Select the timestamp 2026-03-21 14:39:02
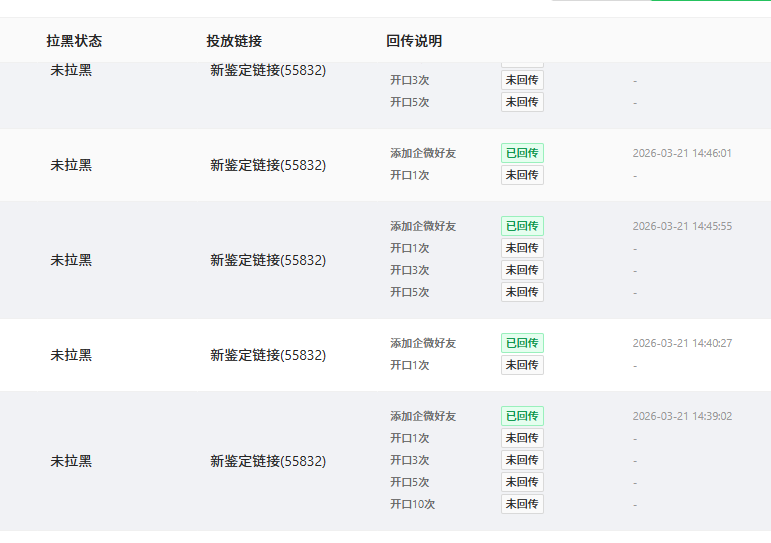The image size is (771, 543). (x=682, y=416)
